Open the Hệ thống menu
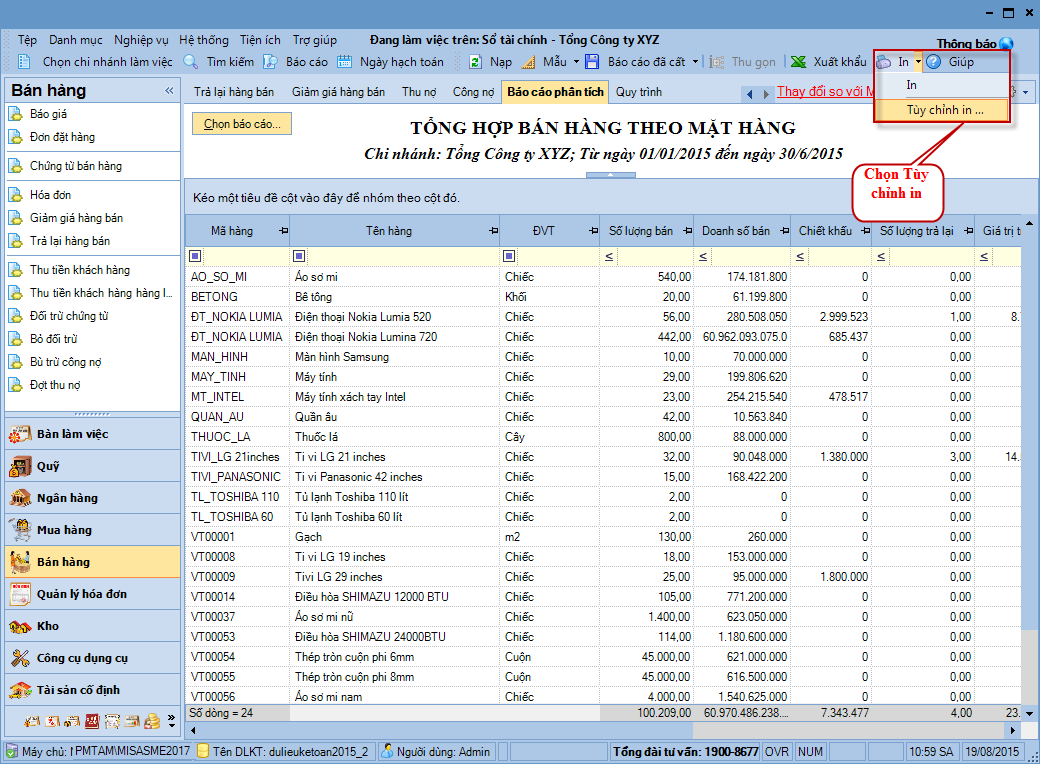1040x764 pixels. (x=204, y=40)
